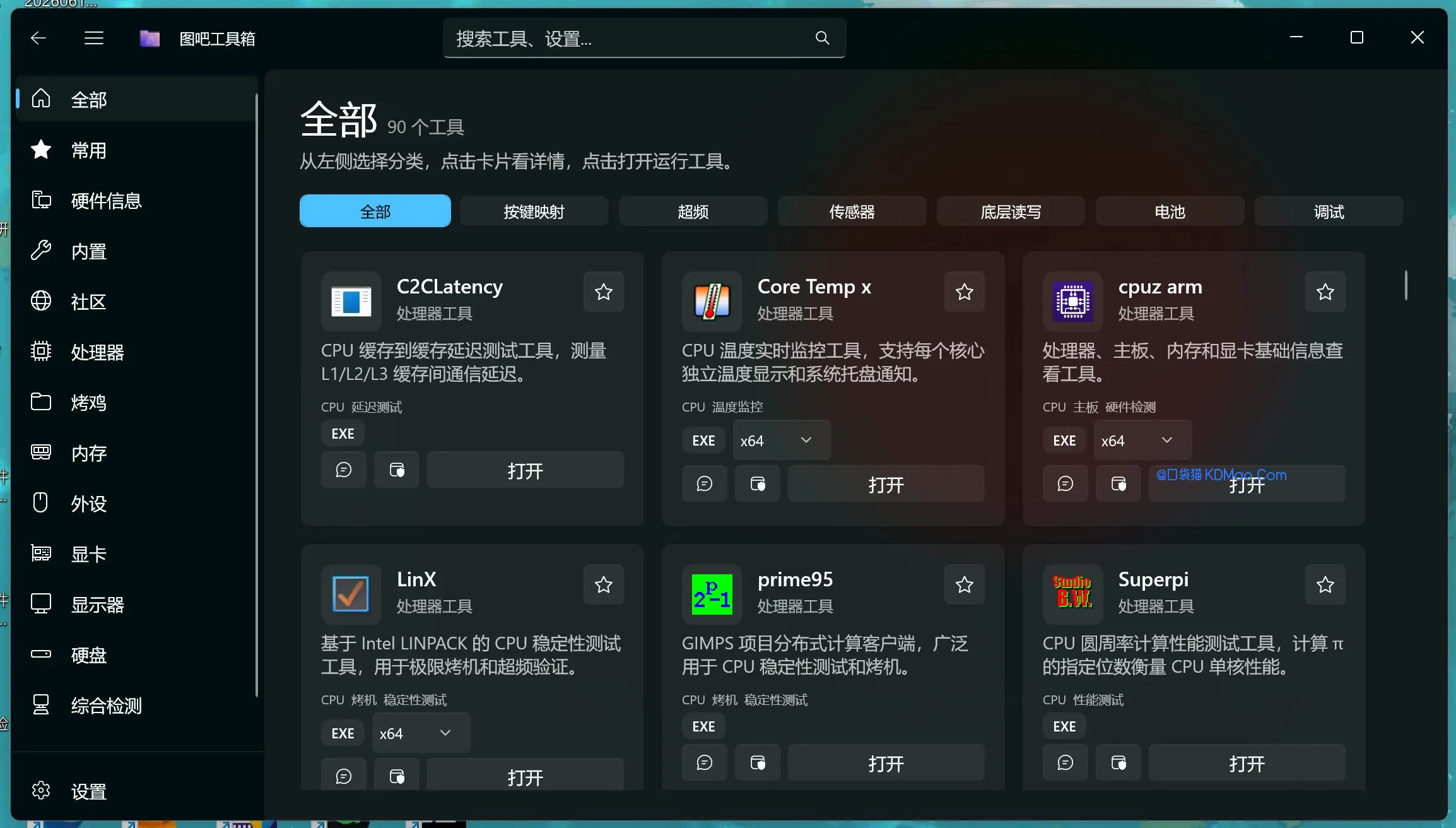Screen dimensions: 1456x828
Task: Click Superpi folder location icon
Action: pyautogui.click(x=1118, y=762)
